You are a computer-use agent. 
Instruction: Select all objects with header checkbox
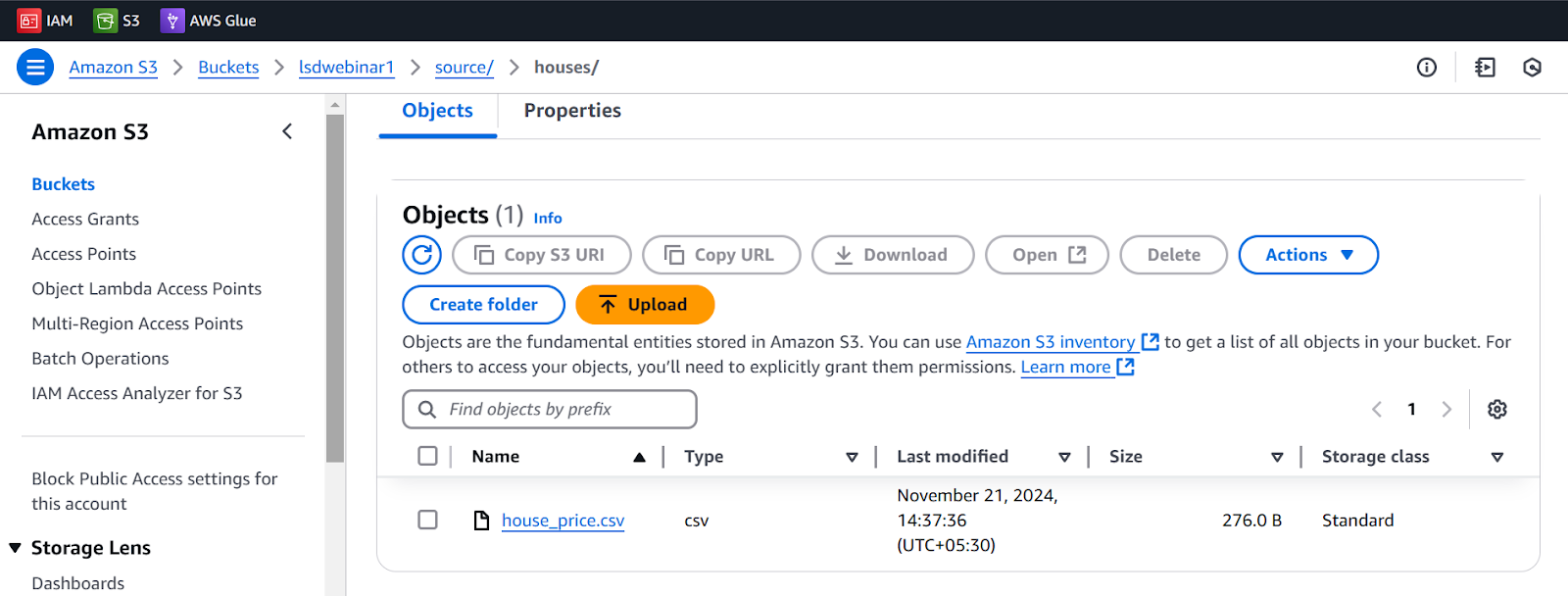[427, 456]
